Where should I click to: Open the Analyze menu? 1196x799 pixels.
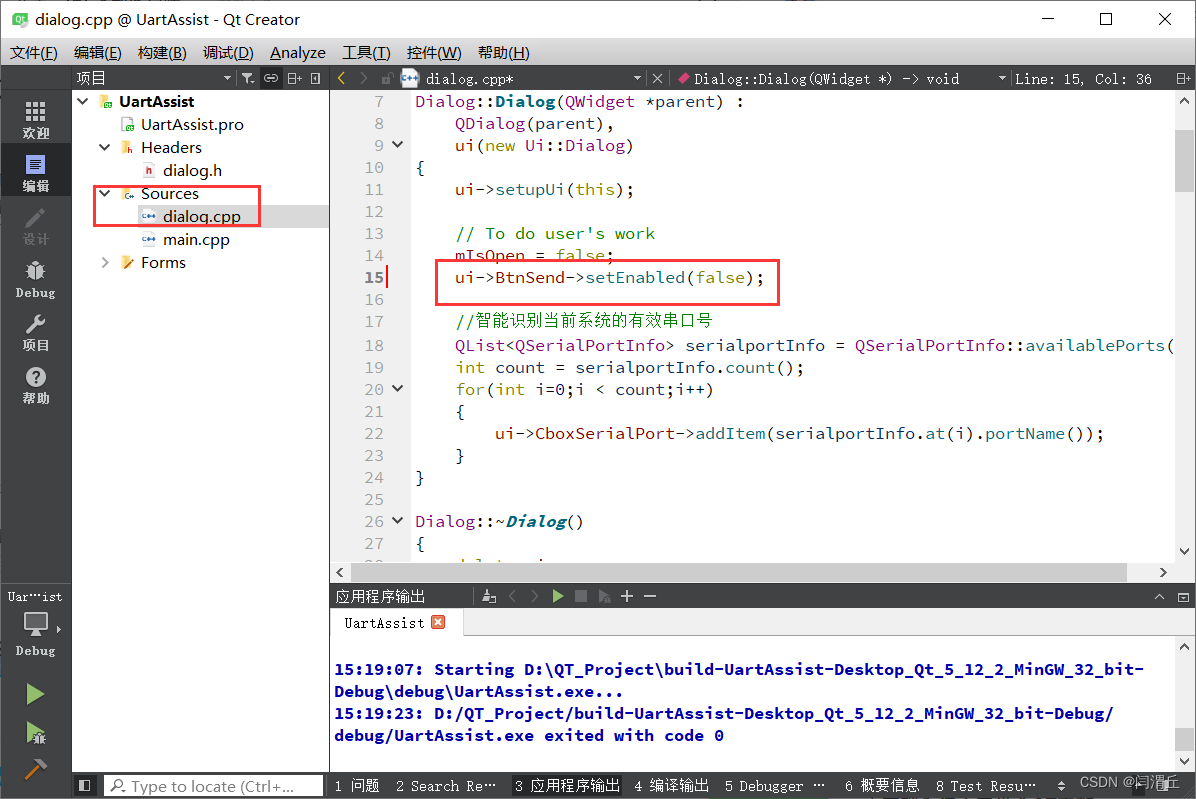pyautogui.click(x=297, y=53)
